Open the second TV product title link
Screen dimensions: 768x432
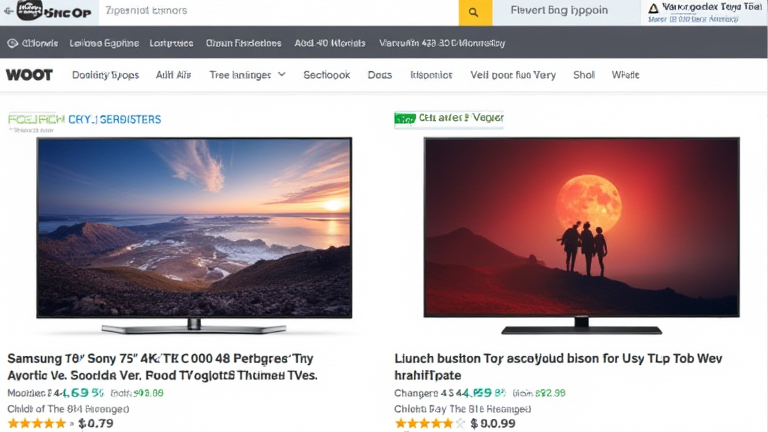558,367
